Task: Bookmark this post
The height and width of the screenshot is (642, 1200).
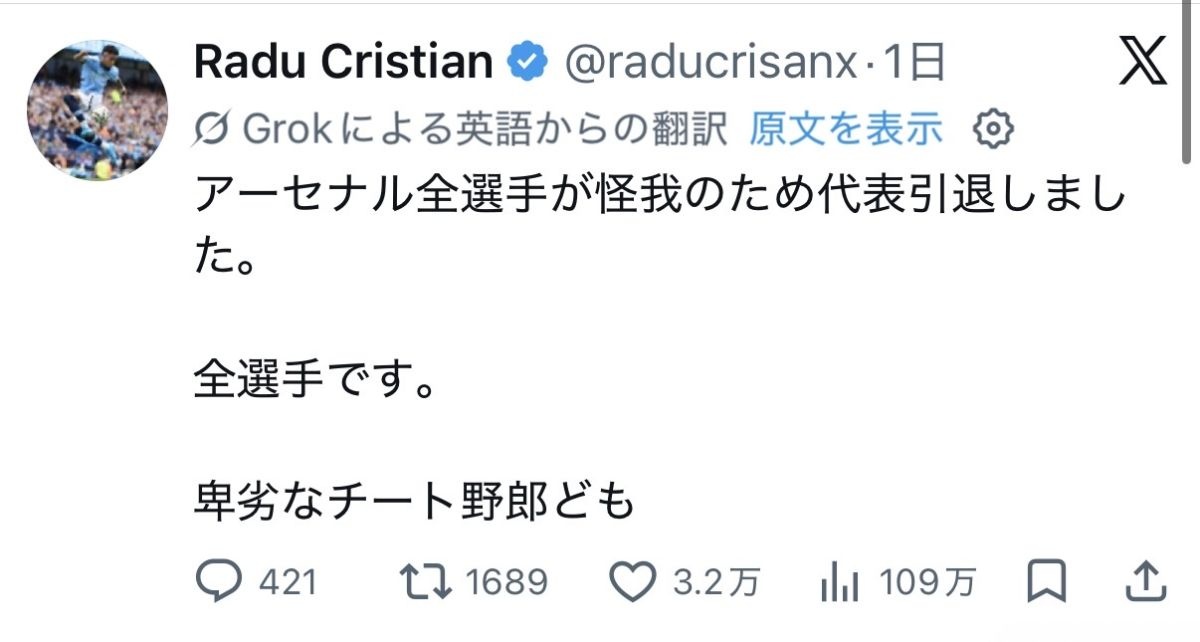Action: coord(1046,580)
